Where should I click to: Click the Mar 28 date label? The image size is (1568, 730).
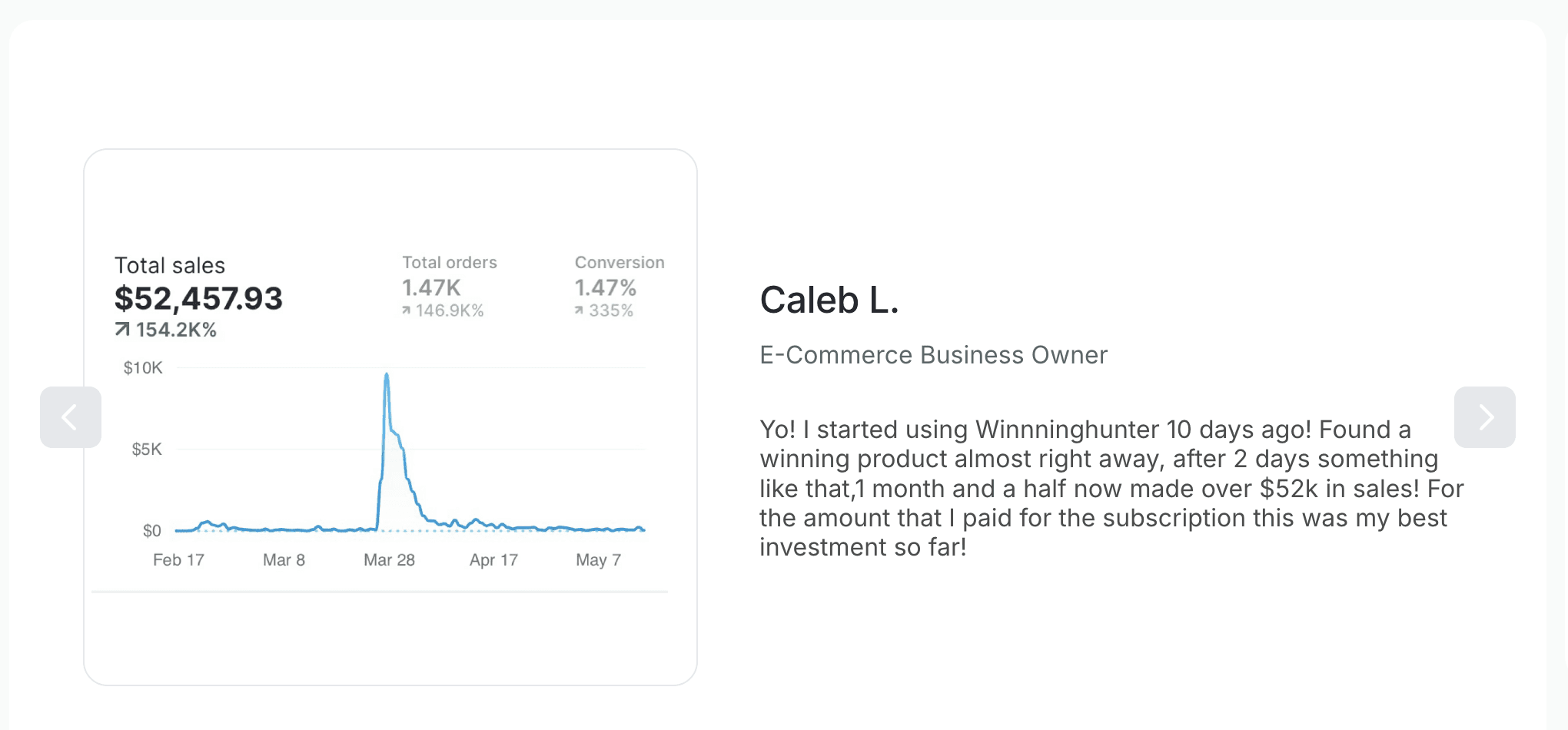[x=389, y=560]
